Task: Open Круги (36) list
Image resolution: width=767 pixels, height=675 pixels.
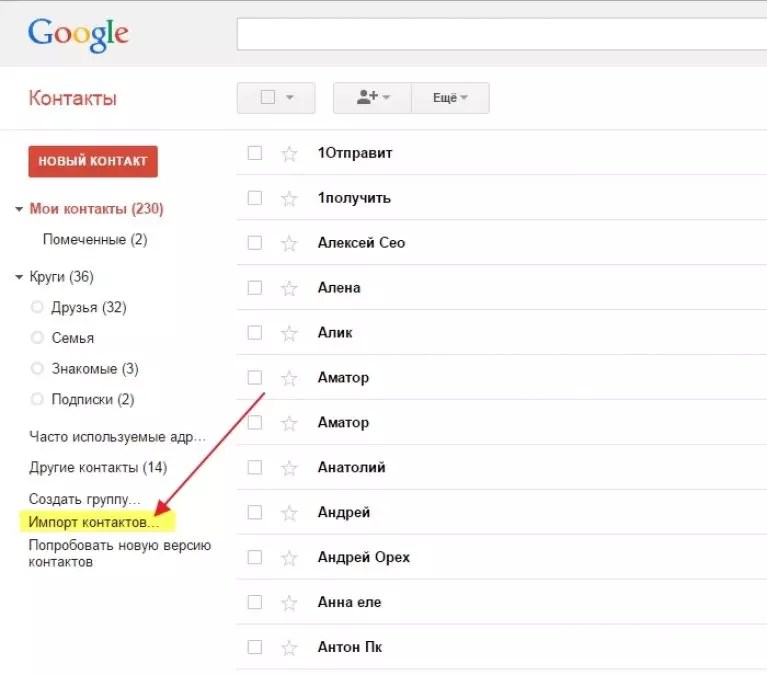Action: click(x=61, y=277)
